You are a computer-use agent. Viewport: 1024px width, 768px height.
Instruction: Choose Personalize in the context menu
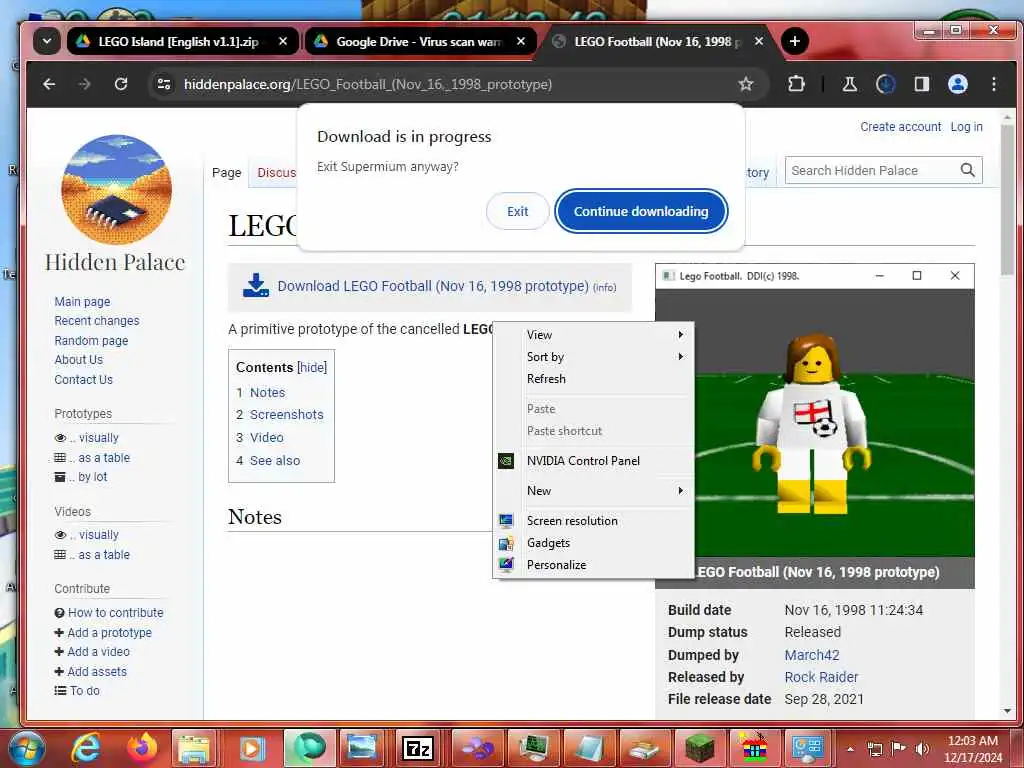point(594,565)
